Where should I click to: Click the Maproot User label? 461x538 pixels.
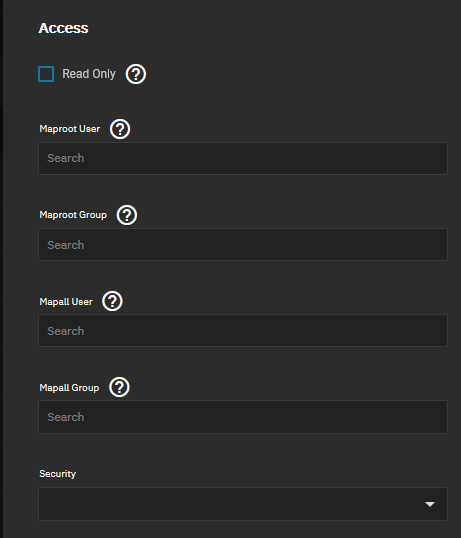coord(70,129)
